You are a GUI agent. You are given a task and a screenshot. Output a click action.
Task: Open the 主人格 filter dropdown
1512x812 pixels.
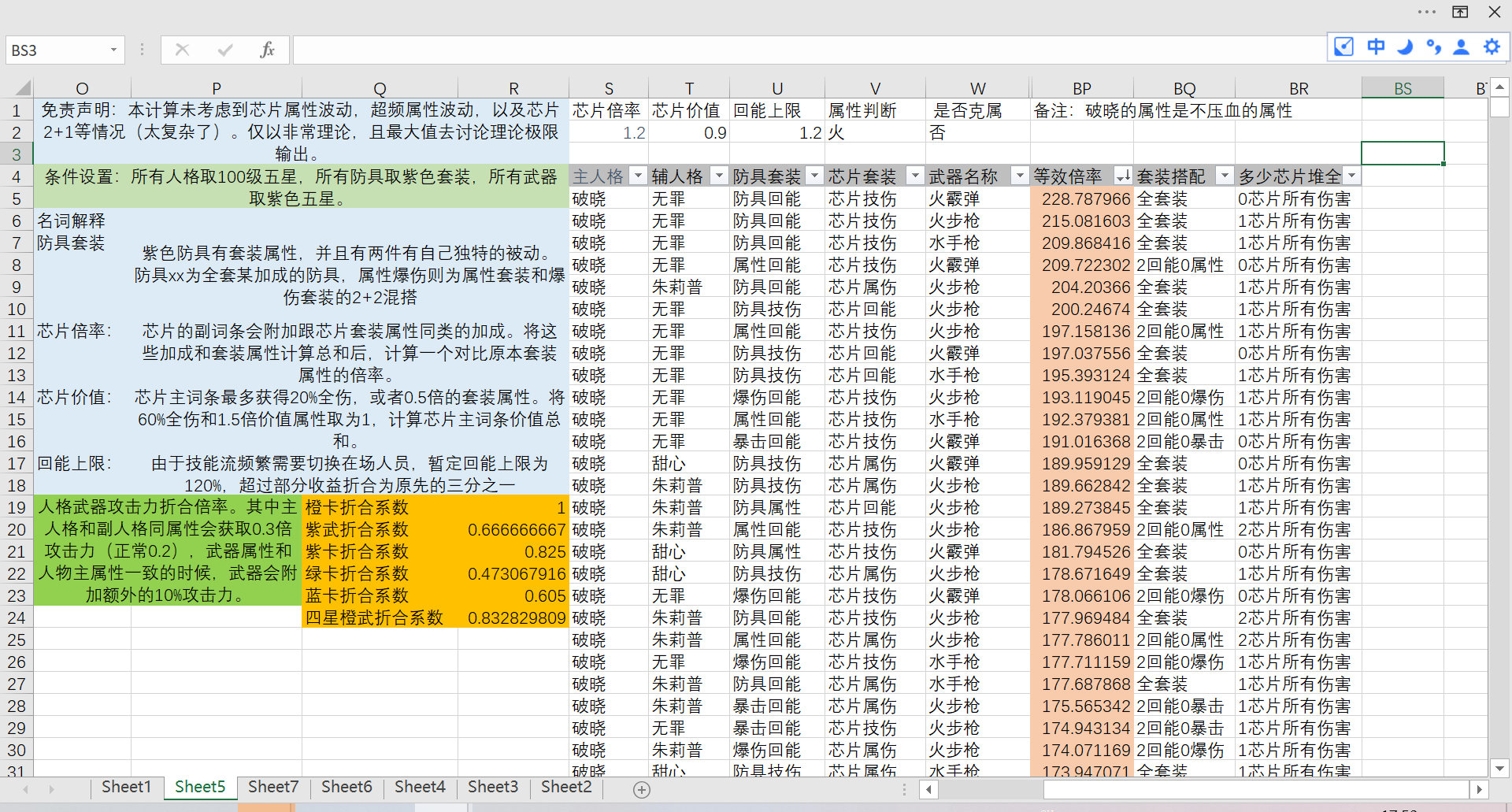tap(639, 176)
